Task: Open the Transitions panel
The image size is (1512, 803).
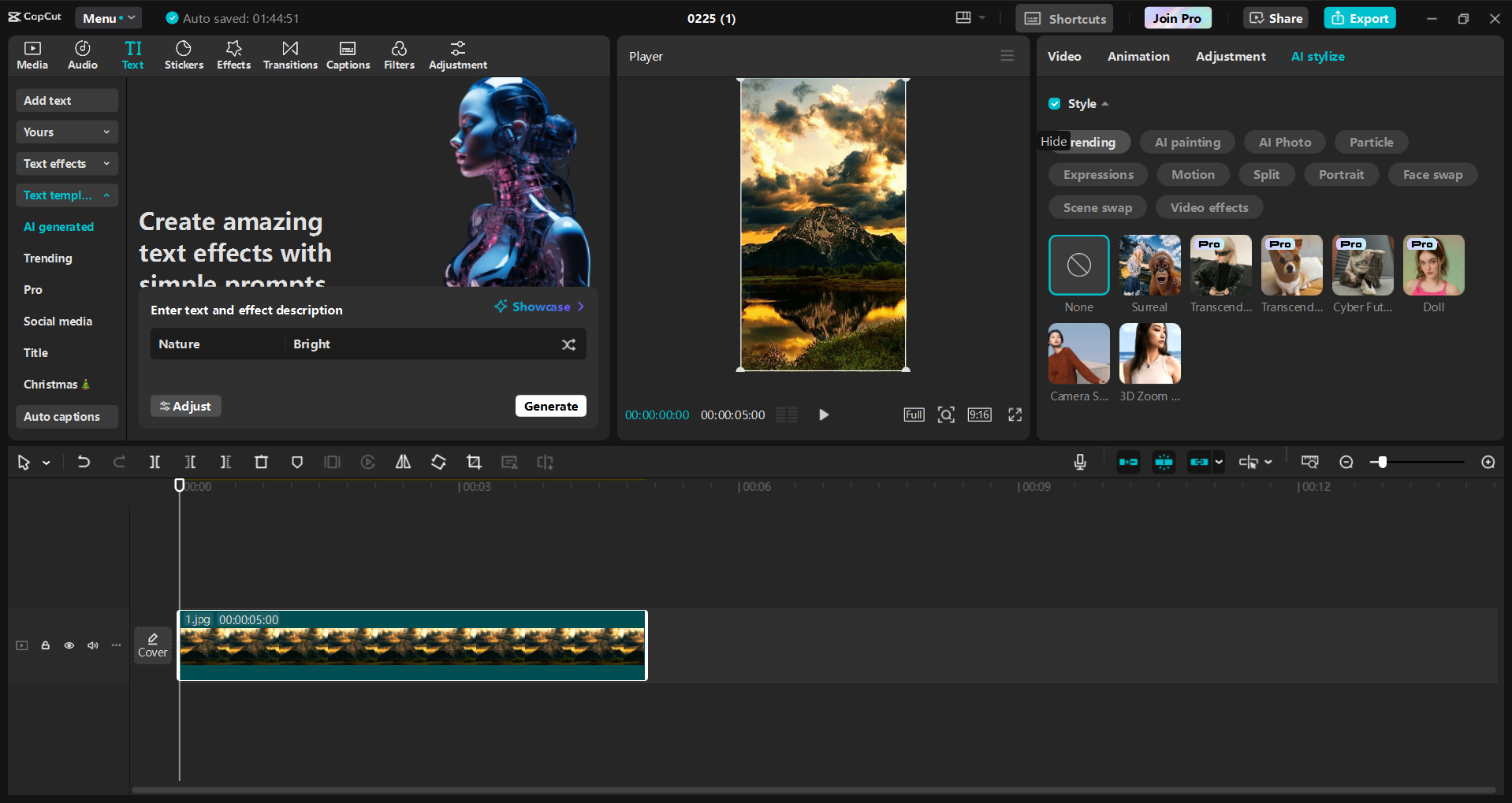Action: coord(289,54)
